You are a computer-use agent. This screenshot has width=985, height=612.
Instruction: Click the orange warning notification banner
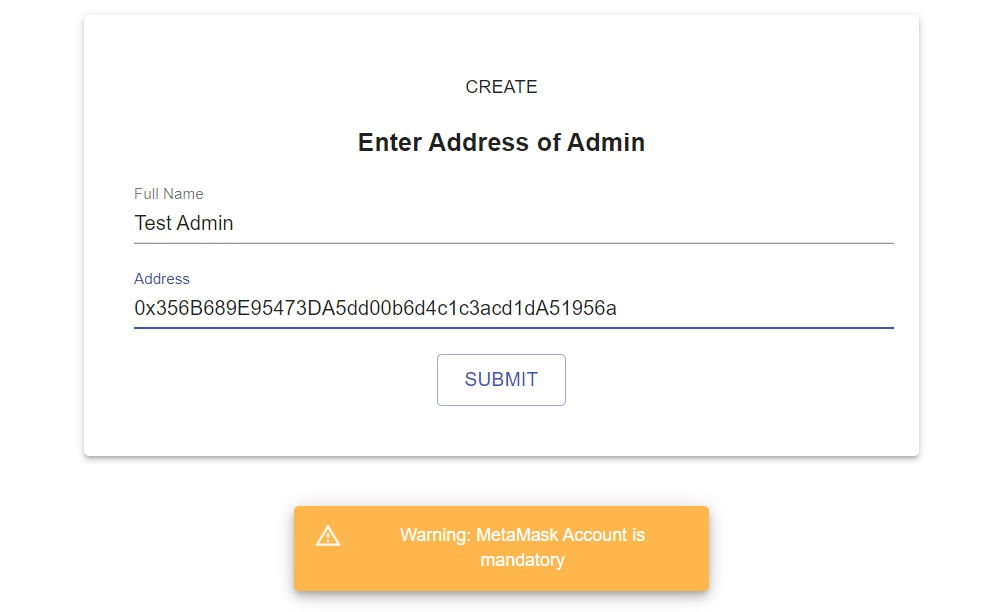click(x=501, y=548)
